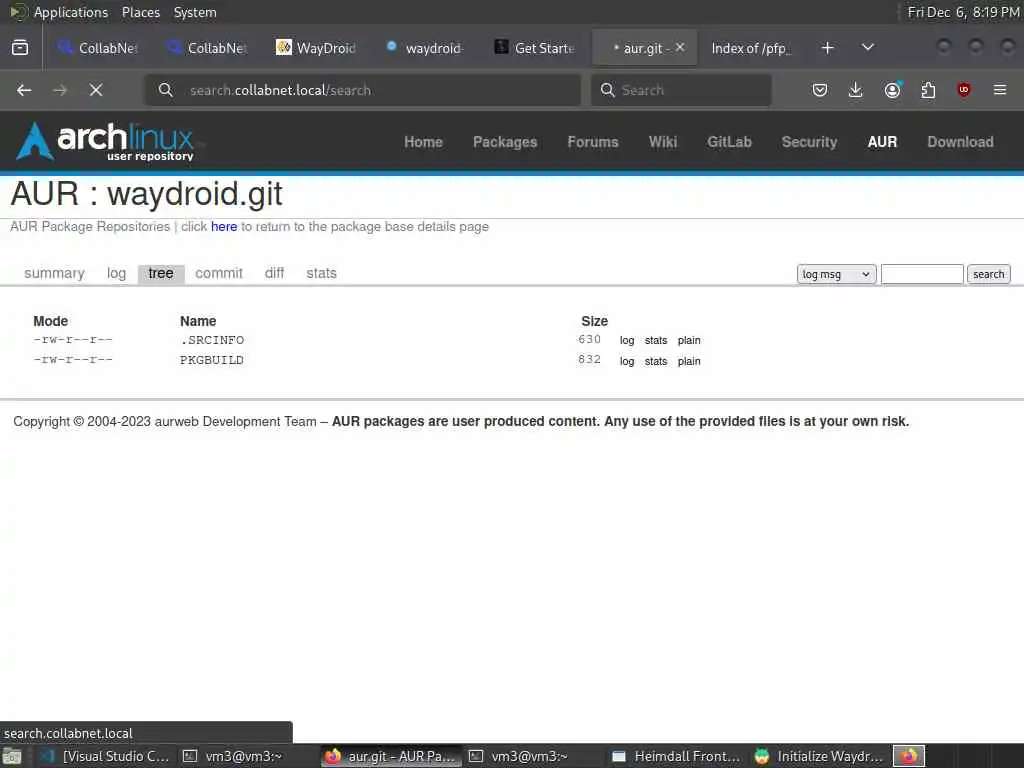This screenshot has height=768, width=1024.
Task: Open the log tab of the repo
Action: [116, 273]
